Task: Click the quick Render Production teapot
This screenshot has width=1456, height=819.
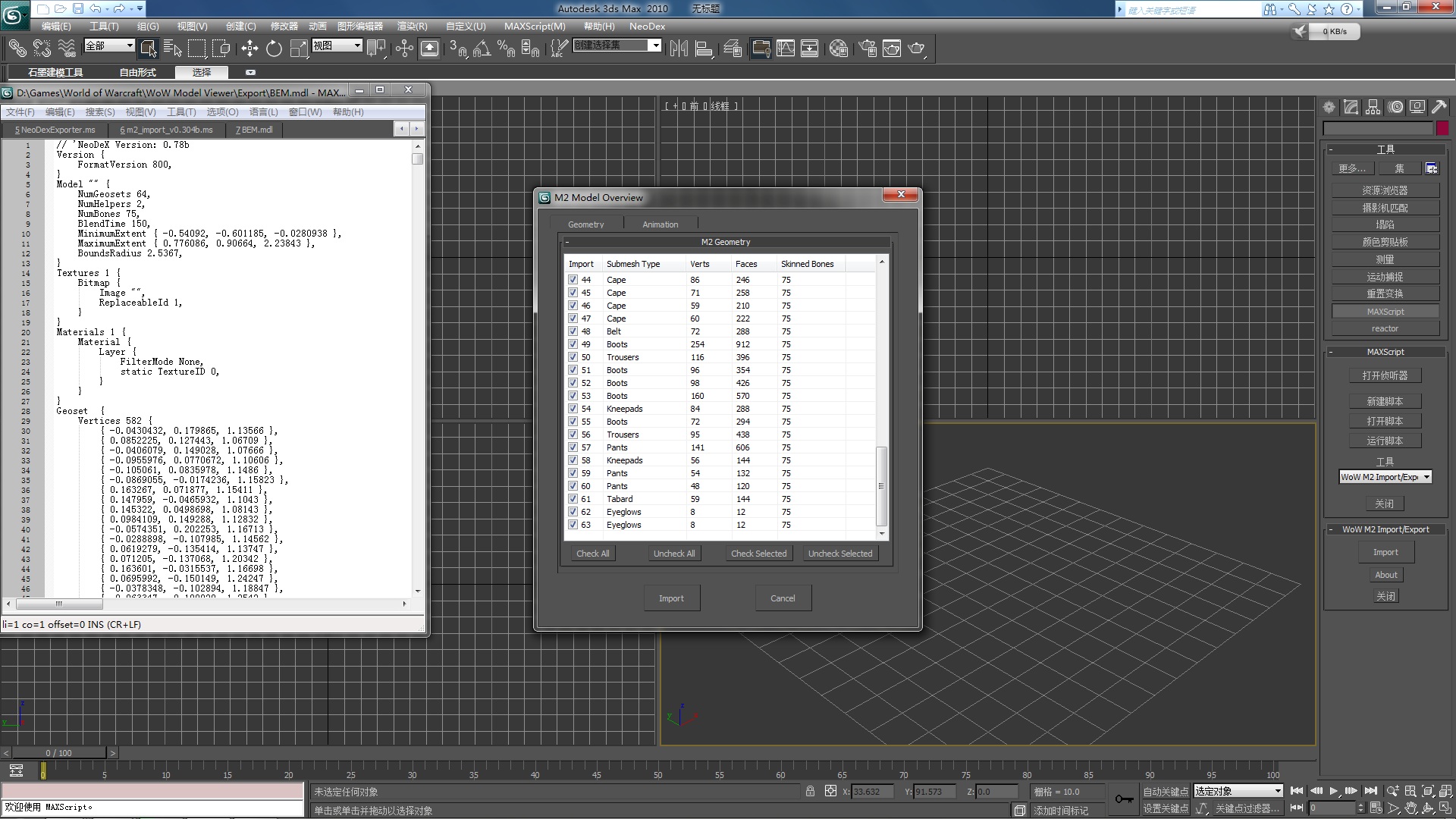Action: (916, 49)
